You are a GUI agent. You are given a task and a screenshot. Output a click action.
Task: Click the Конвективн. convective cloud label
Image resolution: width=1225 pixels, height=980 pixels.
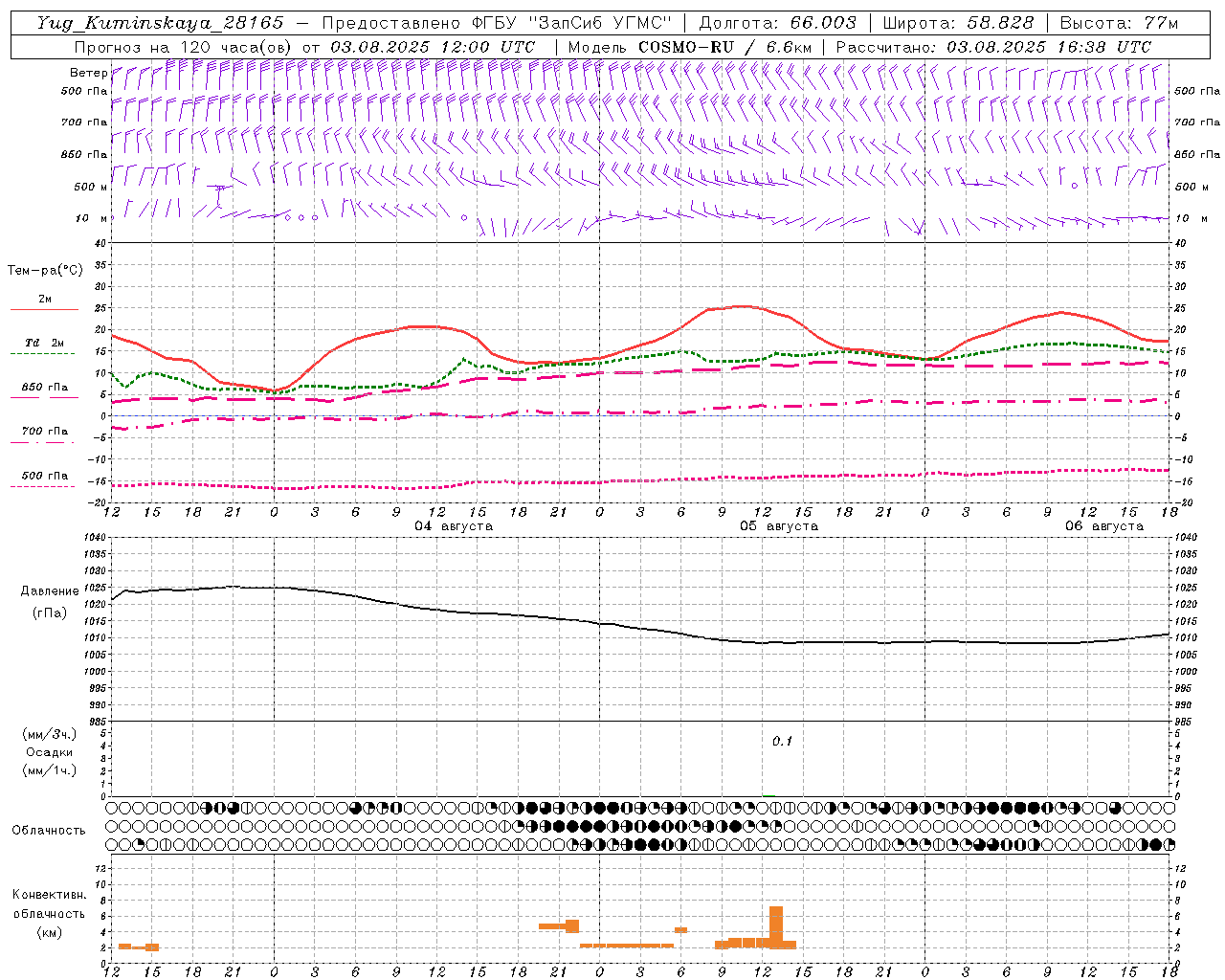point(49,895)
